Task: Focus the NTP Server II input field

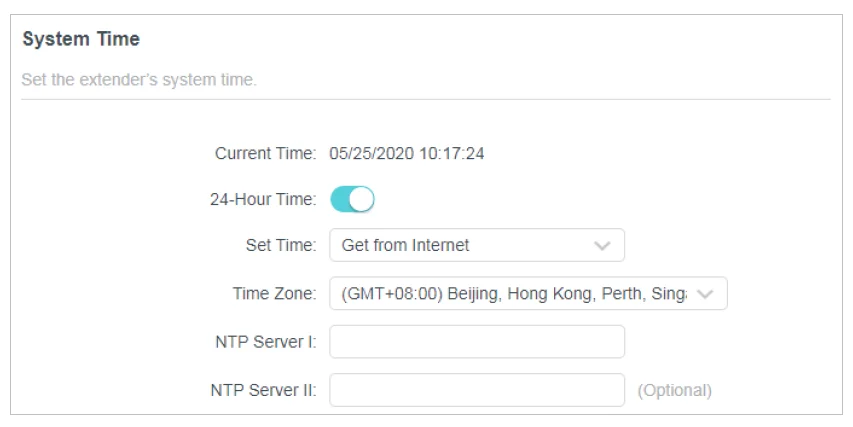Action: [476, 390]
